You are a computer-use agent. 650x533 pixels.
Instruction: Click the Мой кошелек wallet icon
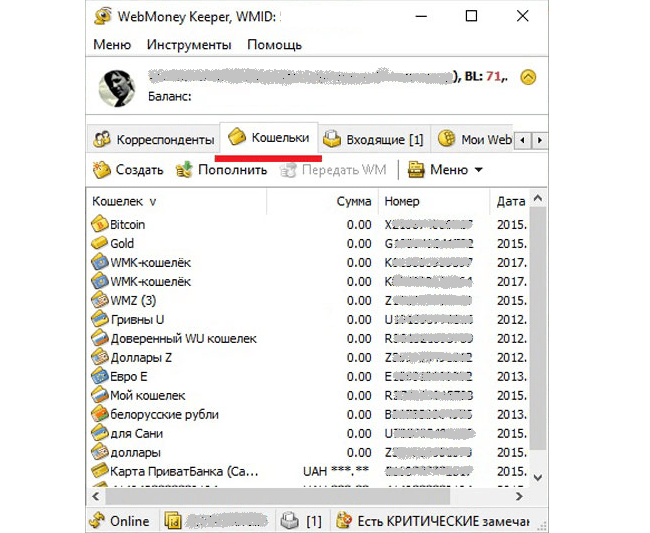99,395
